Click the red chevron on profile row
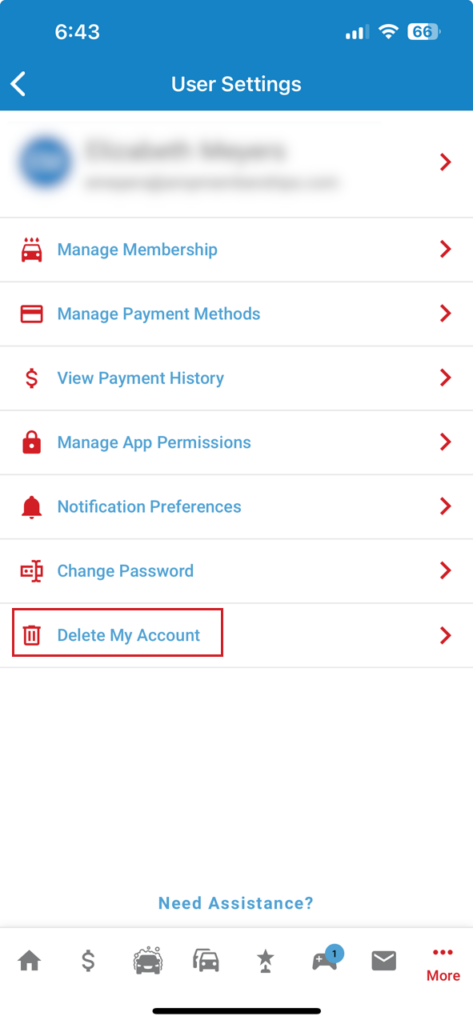 (445, 161)
